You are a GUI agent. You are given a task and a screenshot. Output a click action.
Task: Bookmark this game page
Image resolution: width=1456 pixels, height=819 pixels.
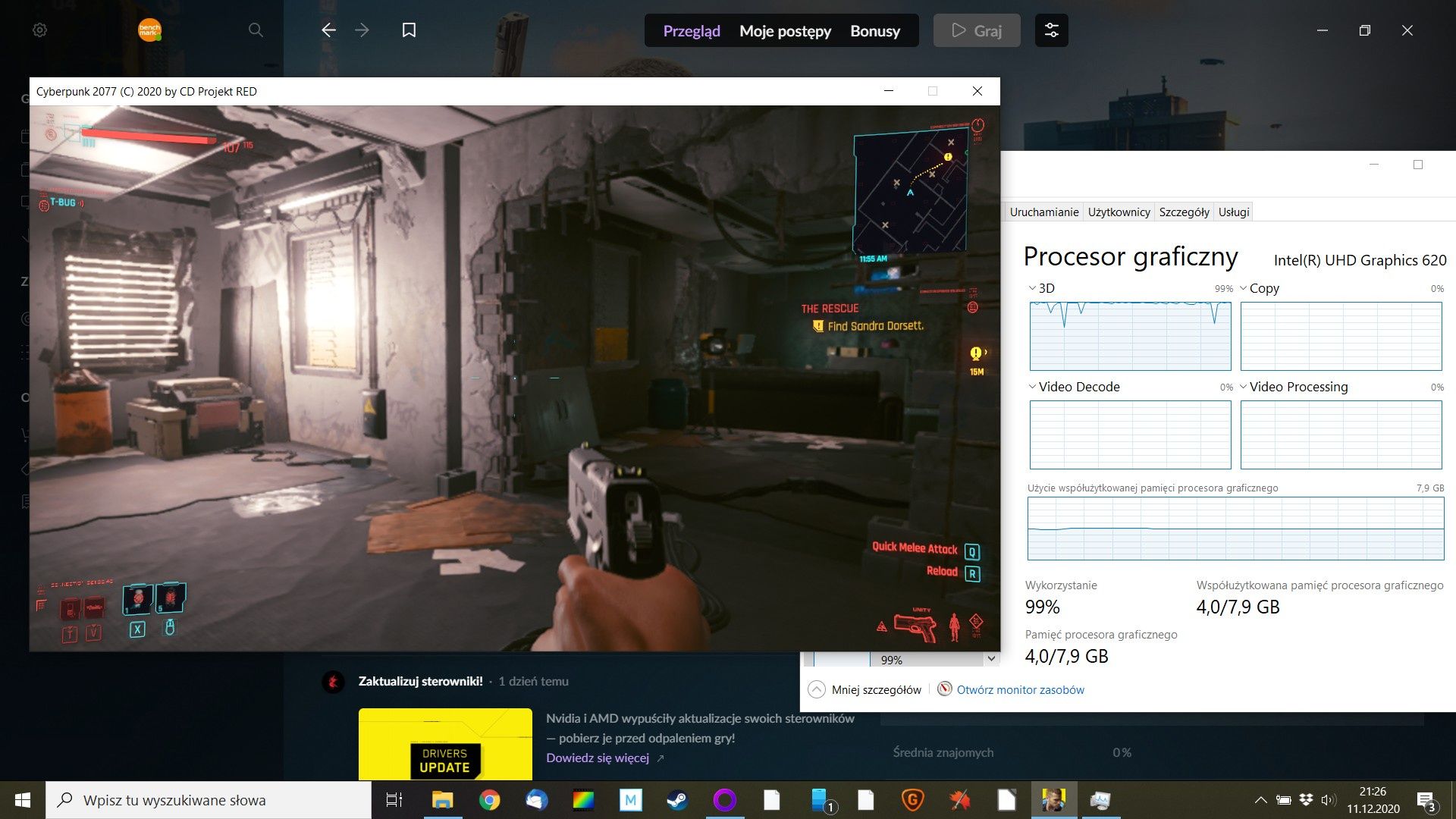(x=409, y=30)
